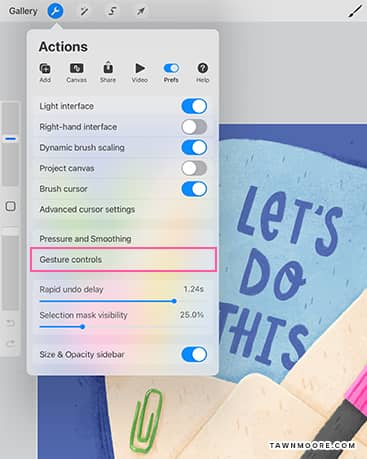Screen dimensions: 367x459
Task: Switch to the Add tab
Action: 45,72
